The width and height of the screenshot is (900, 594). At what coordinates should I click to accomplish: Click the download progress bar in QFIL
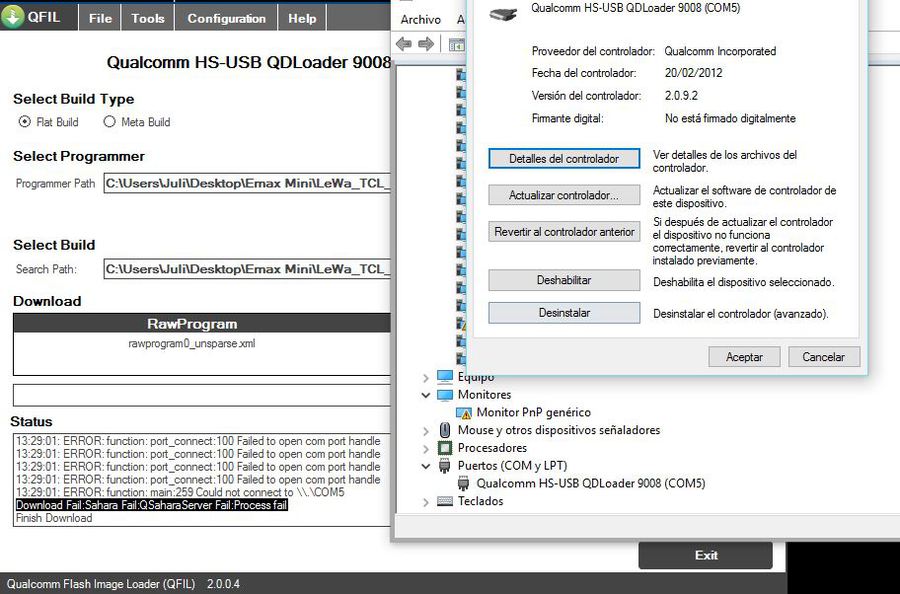point(201,395)
